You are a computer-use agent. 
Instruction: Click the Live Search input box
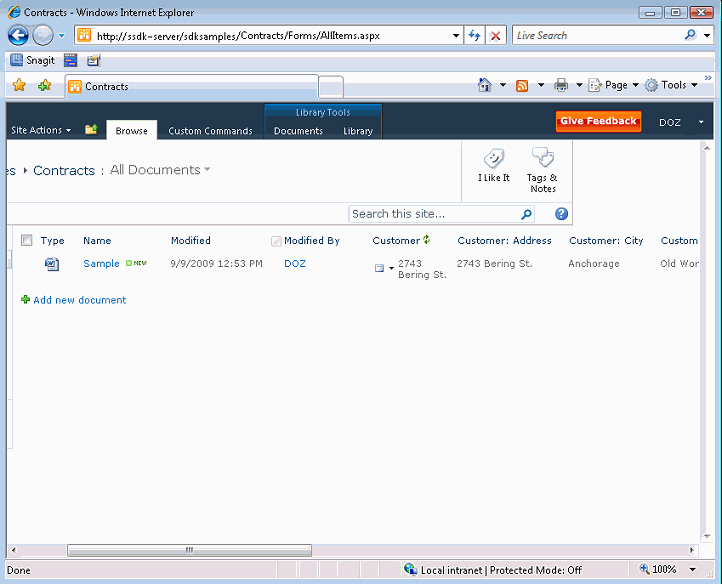coord(597,35)
